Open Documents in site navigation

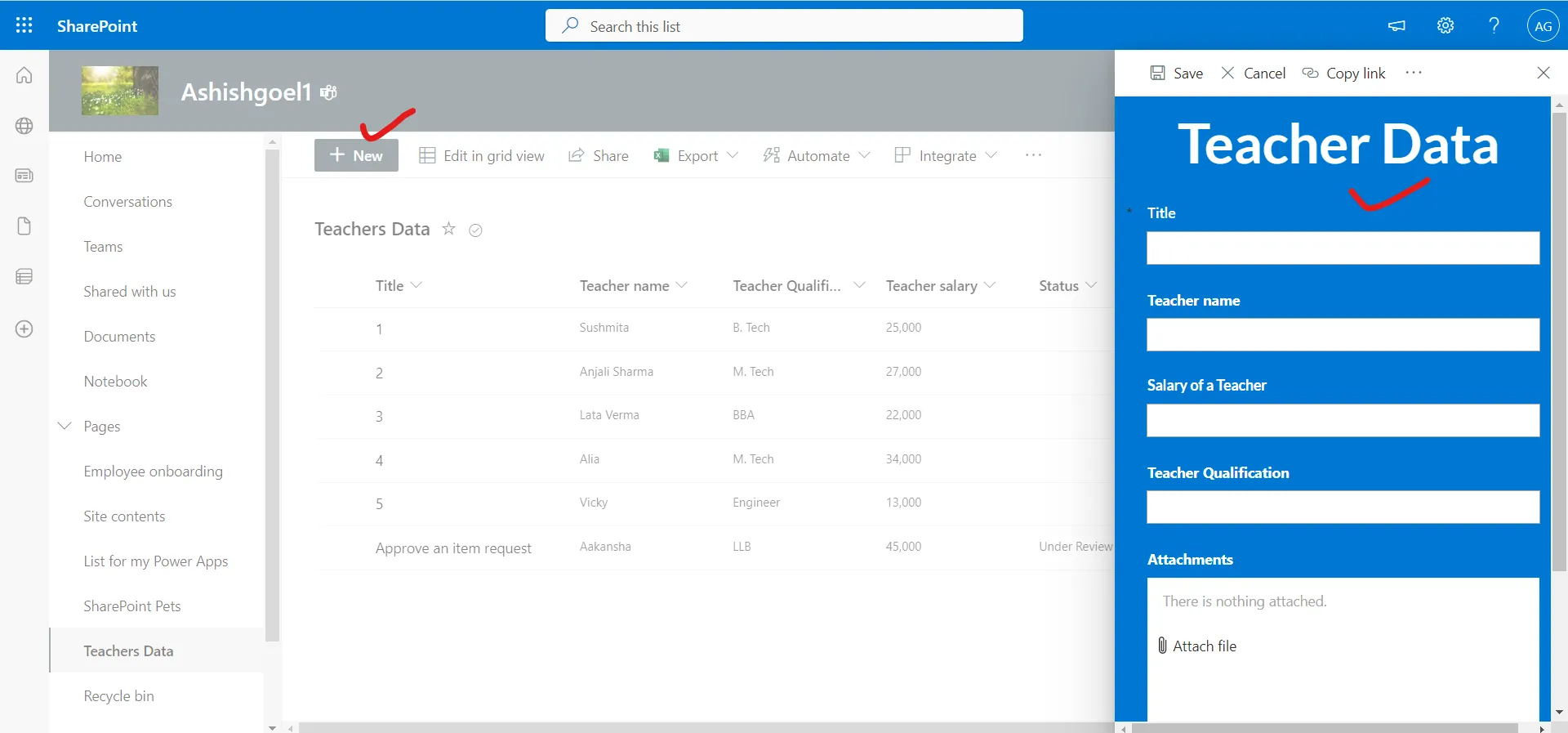(x=119, y=336)
